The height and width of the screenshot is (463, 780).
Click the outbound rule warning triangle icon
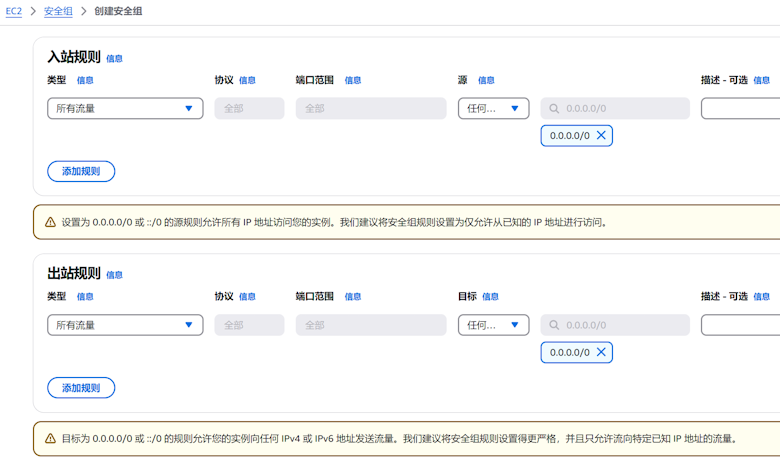tap(50, 439)
